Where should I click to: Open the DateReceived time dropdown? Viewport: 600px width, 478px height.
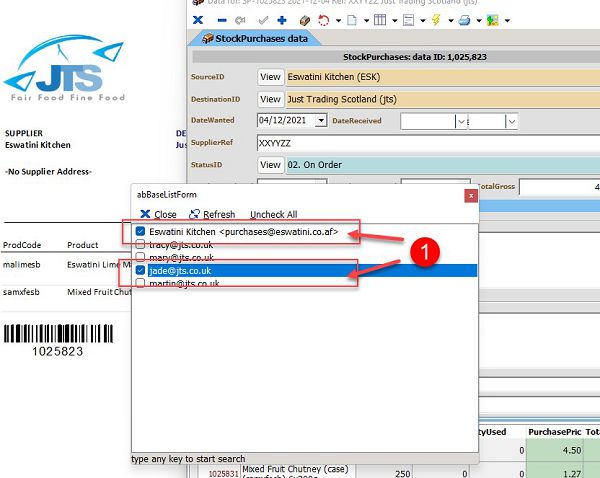click(x=512, y=122)
